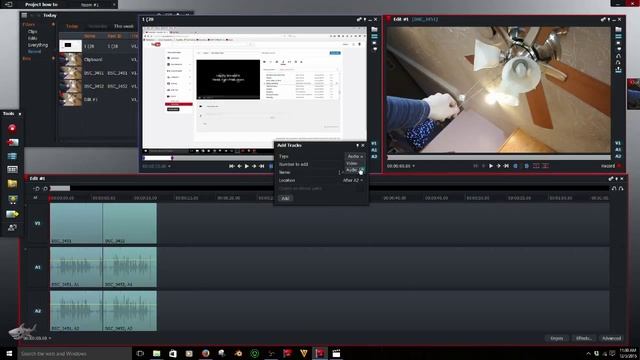
Task: Click undo arrow in Edit #1 viewer side strip
Action: click(618, 56)
